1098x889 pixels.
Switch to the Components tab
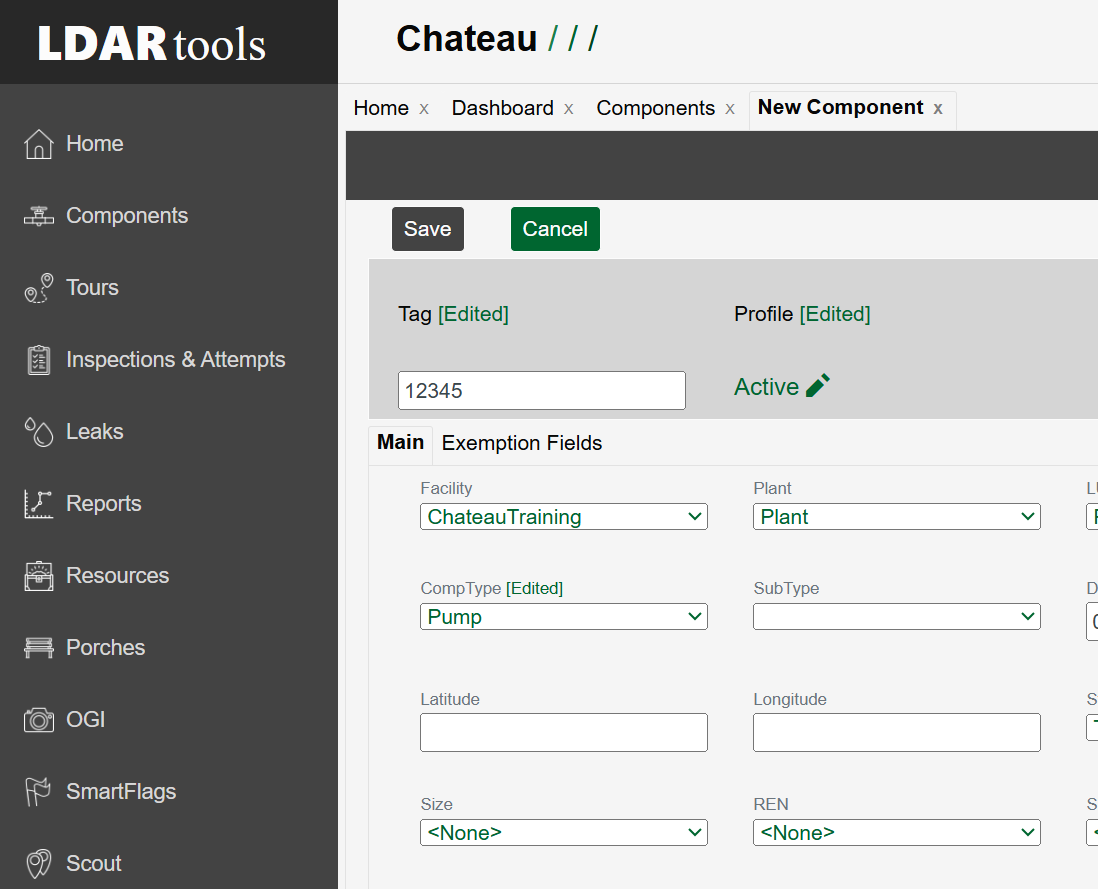click(655, 108)
